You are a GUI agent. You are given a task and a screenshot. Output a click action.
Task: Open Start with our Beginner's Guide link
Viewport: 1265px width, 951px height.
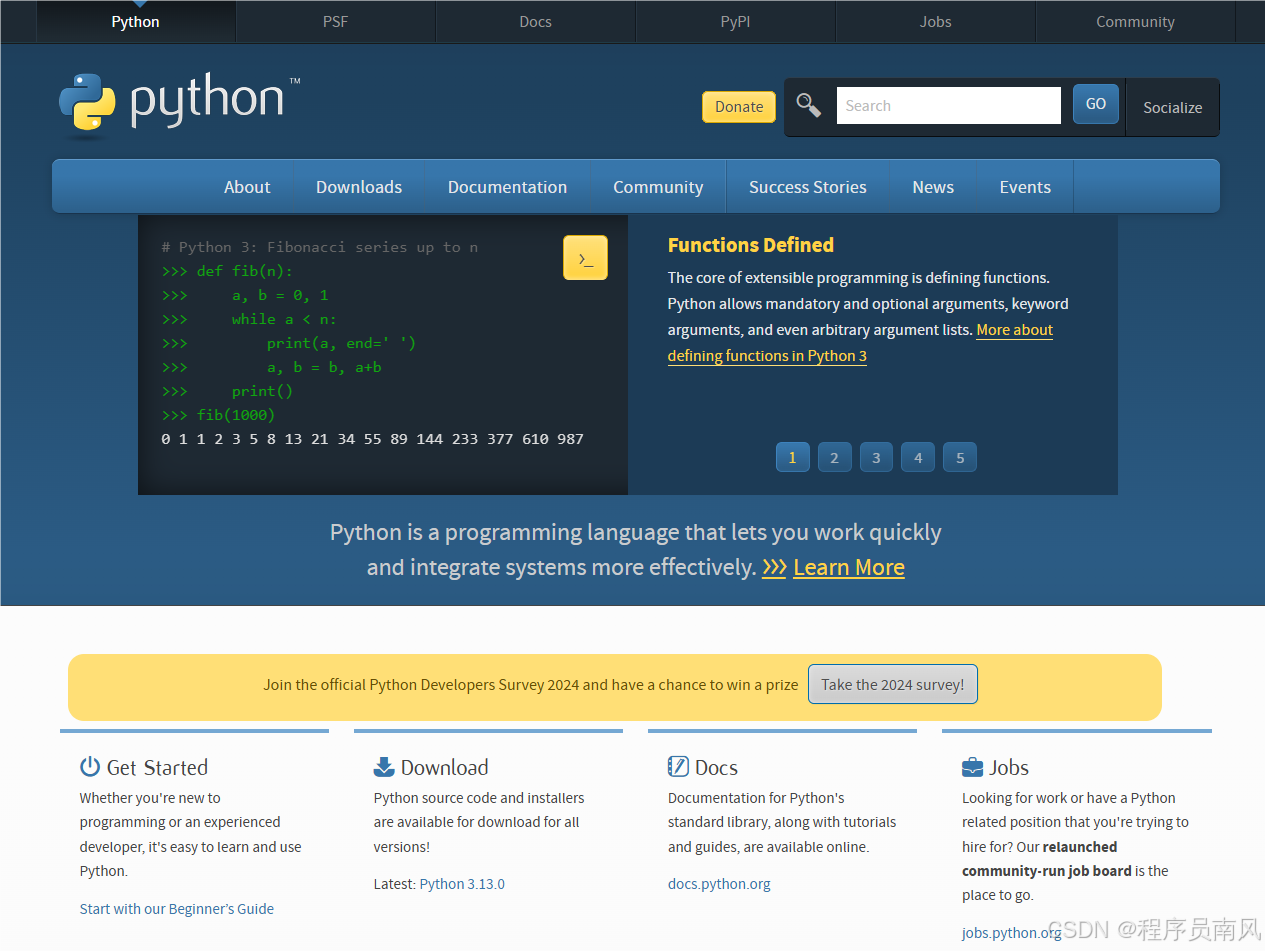click(x=177, y=909)
